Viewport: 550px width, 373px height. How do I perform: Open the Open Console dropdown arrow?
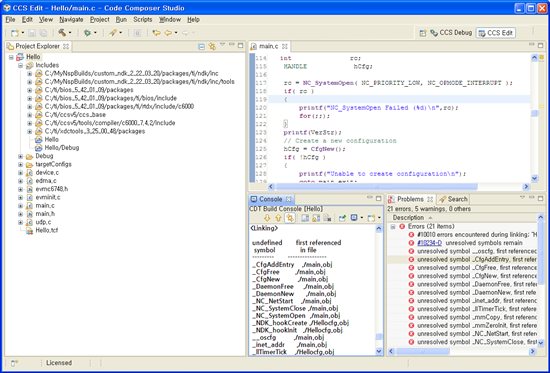379,218
